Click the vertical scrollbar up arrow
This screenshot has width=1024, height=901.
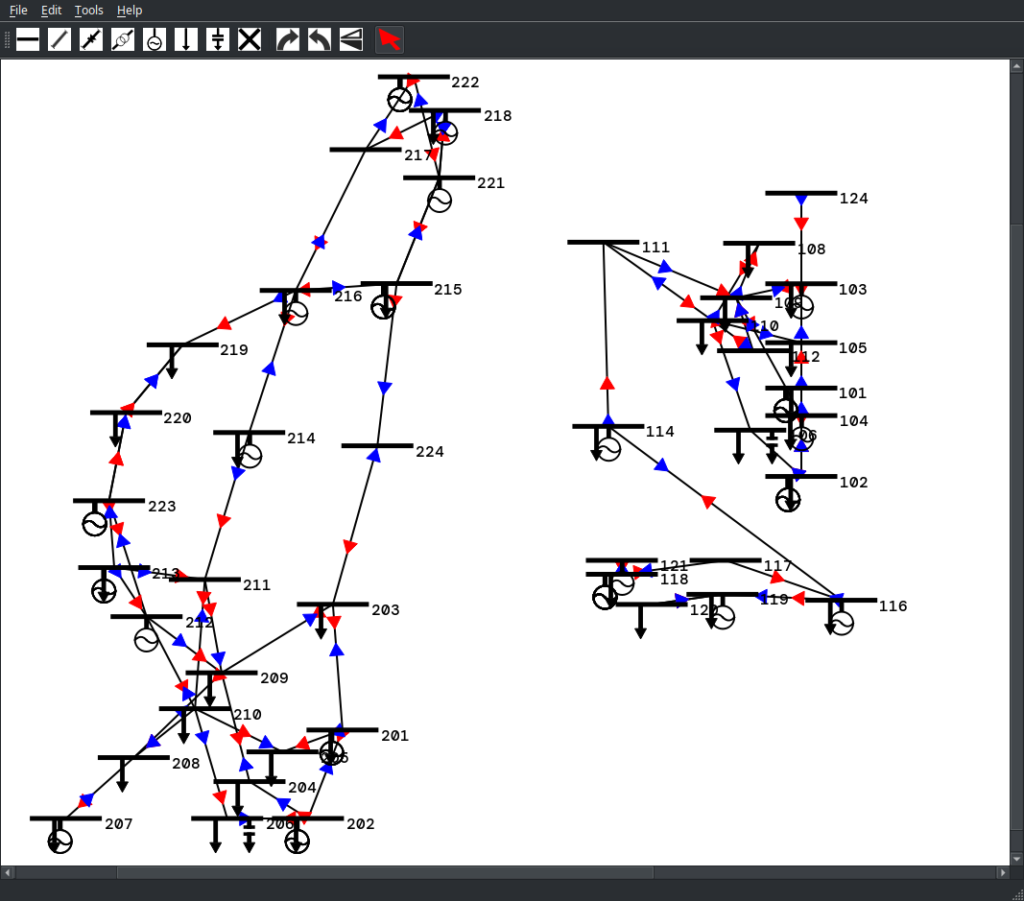[x=1017, y=66]
